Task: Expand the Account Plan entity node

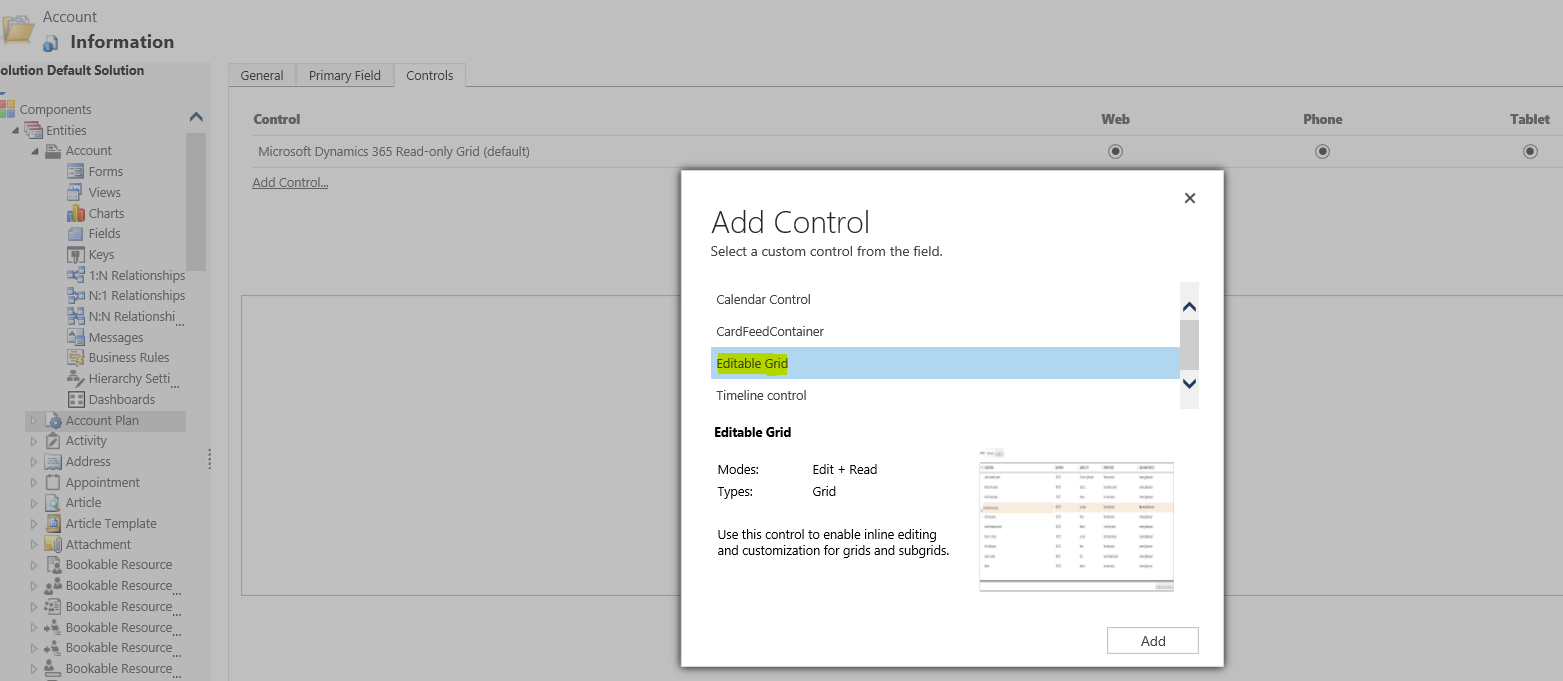Action: pyautogui.click(x=33, y=420)
